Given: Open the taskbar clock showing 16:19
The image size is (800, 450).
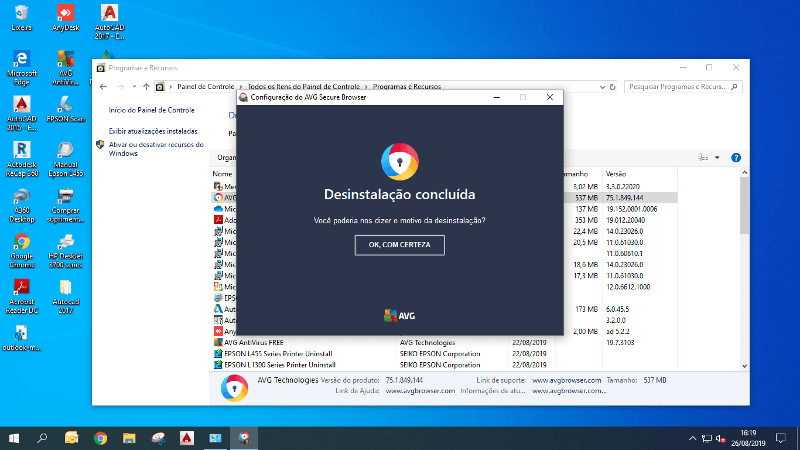Looking at the screenshot, I should tap(748, 438).
